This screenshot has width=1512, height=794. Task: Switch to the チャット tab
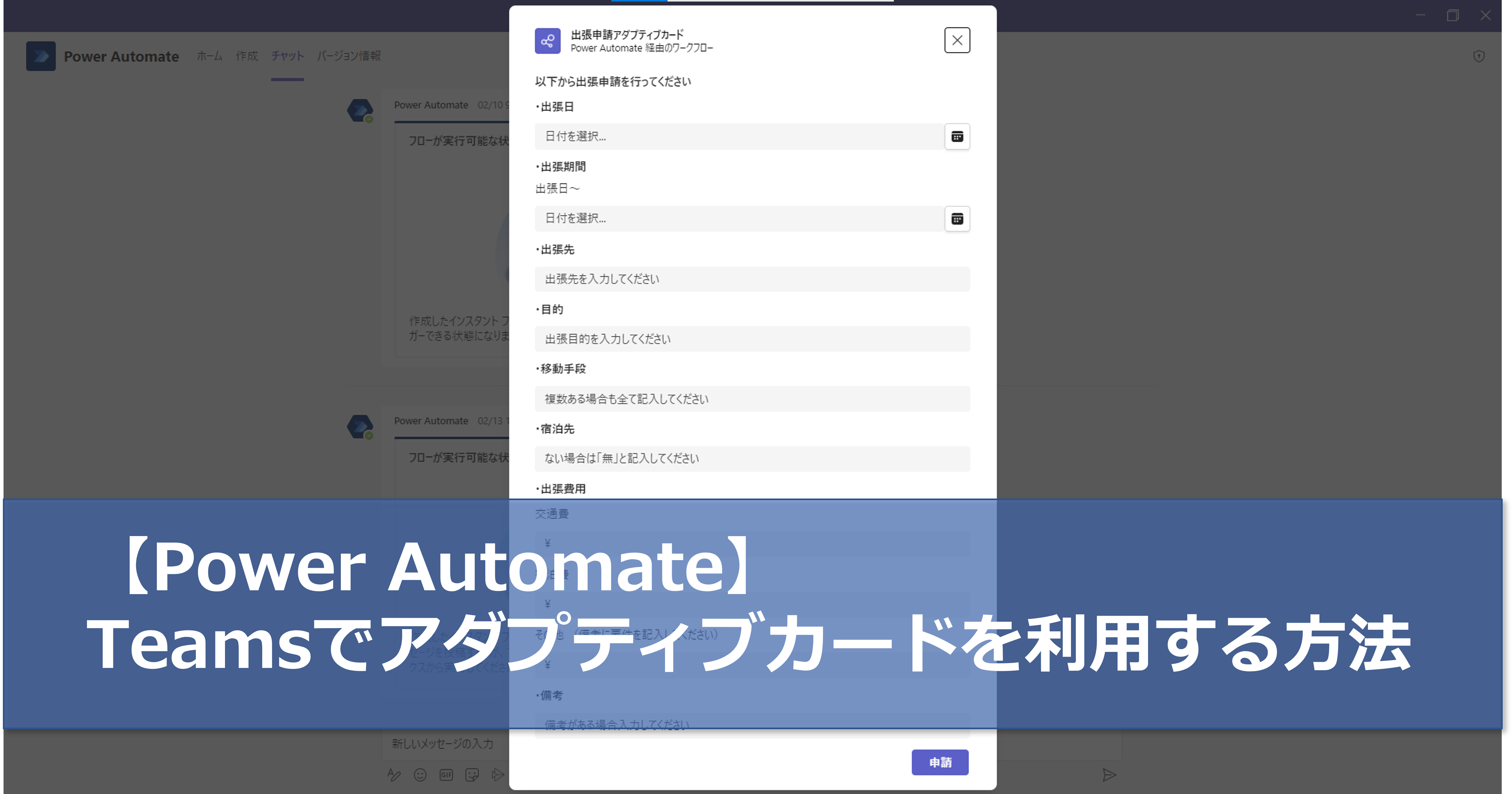[288, 56]
